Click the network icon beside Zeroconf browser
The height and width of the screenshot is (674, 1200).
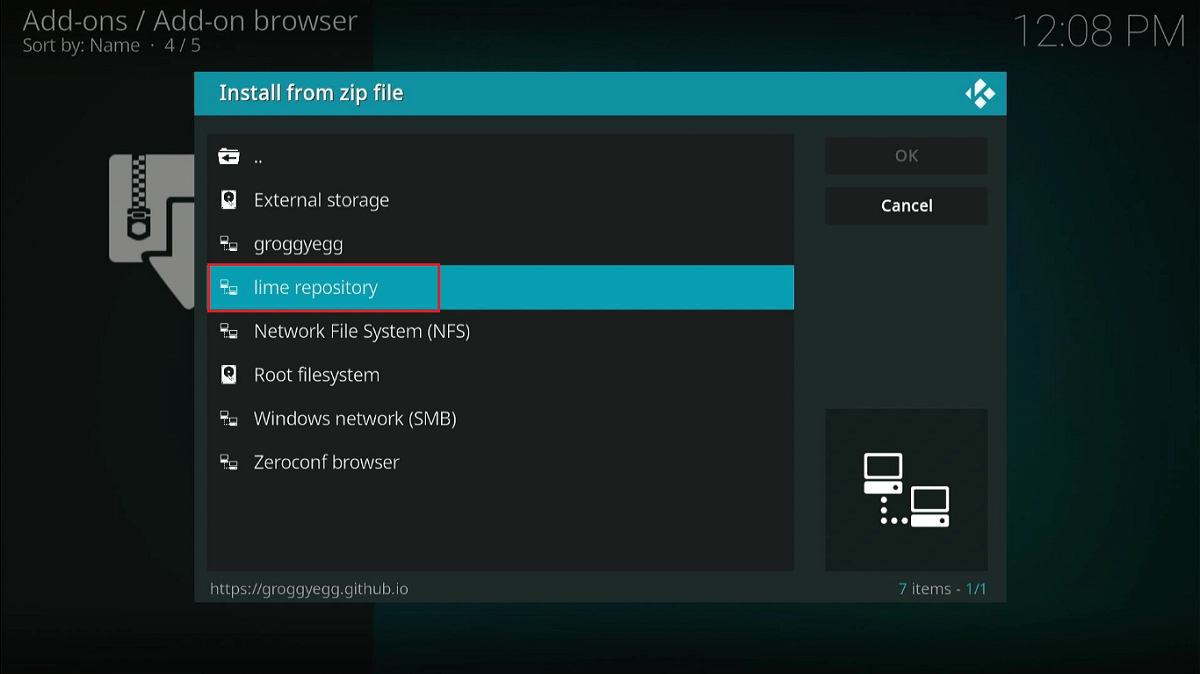pos(230,462)
